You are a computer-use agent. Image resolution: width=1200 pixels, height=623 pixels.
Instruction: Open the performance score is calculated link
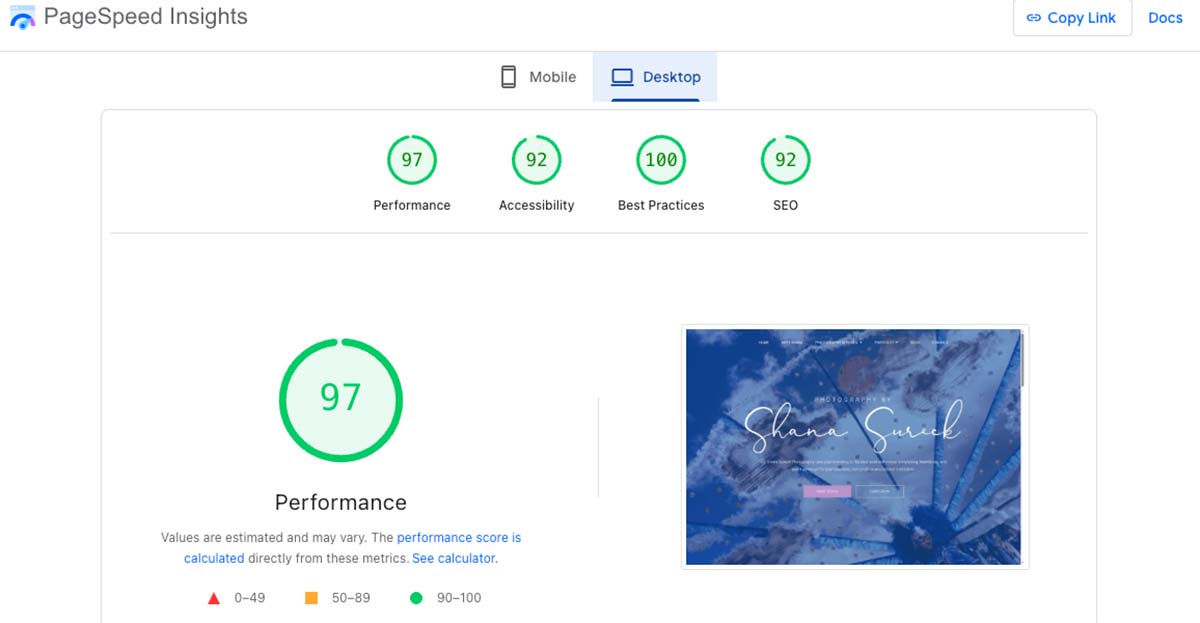(459, 537)
